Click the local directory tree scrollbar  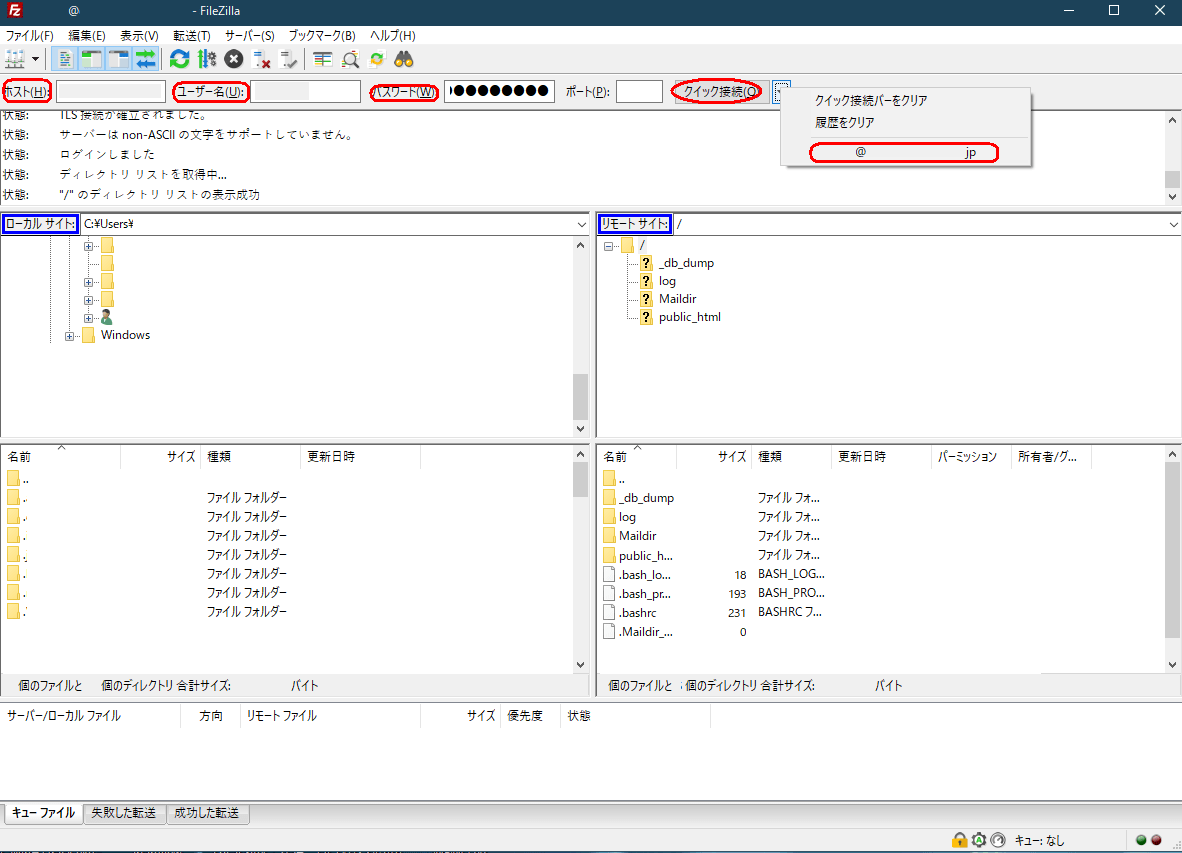point(580,336)
